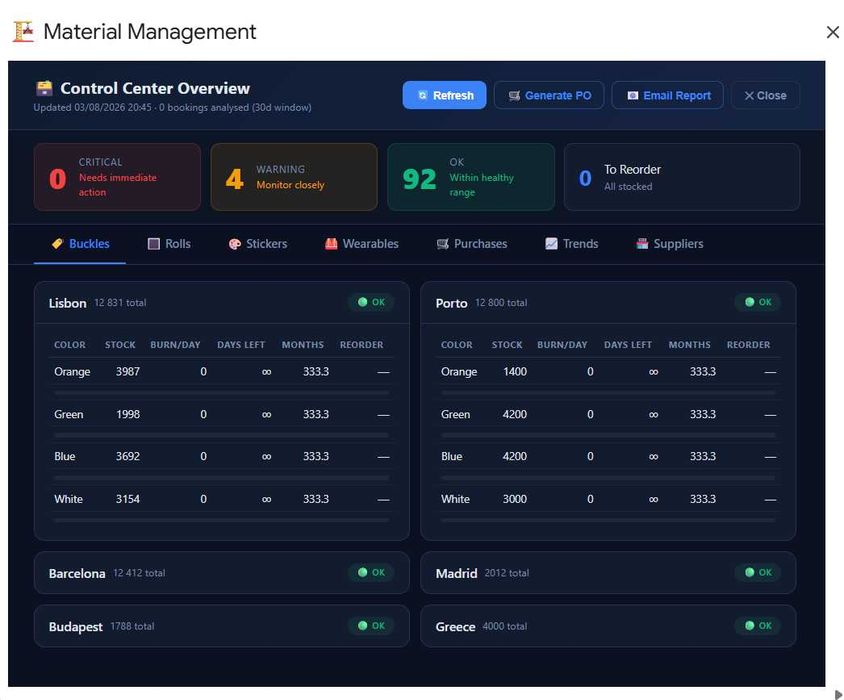The image size is (844, 700).
Task: Click Generate PO button
Action: [x=549, y=95]
